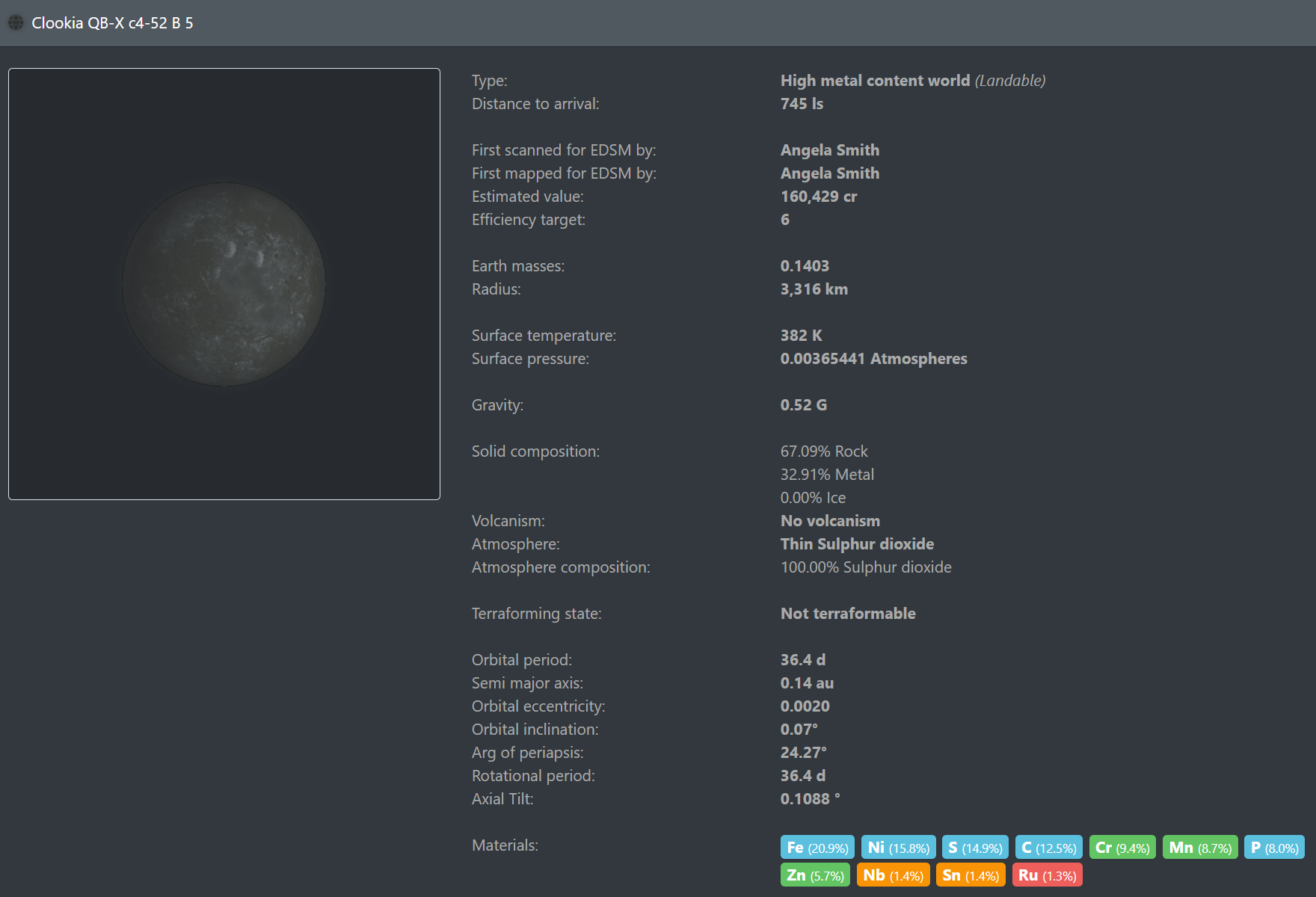Click 'High metal content world' type value
The height and width of the screenshot is (897, 1316).
875,81
